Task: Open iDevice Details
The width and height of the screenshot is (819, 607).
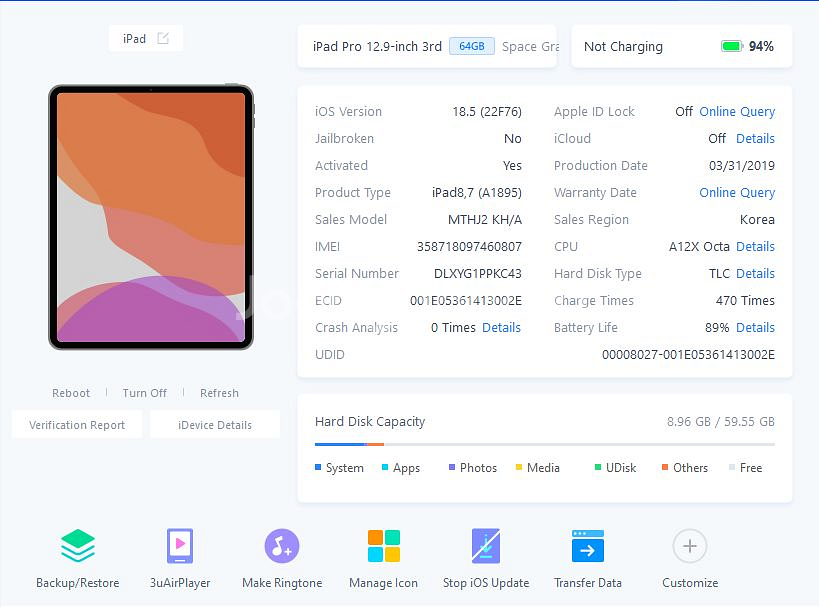Action: [x=215, y=425]
